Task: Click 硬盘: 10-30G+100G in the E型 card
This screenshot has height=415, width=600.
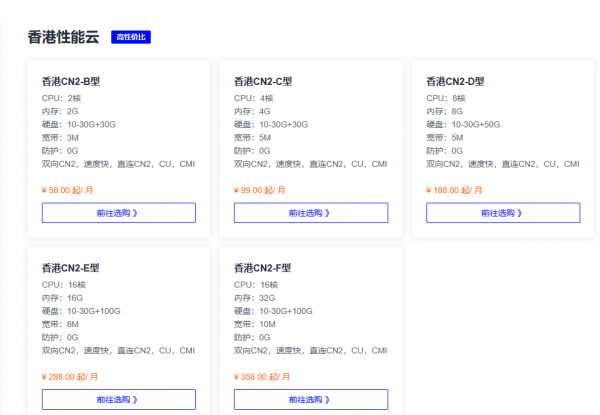Action: 81,311
